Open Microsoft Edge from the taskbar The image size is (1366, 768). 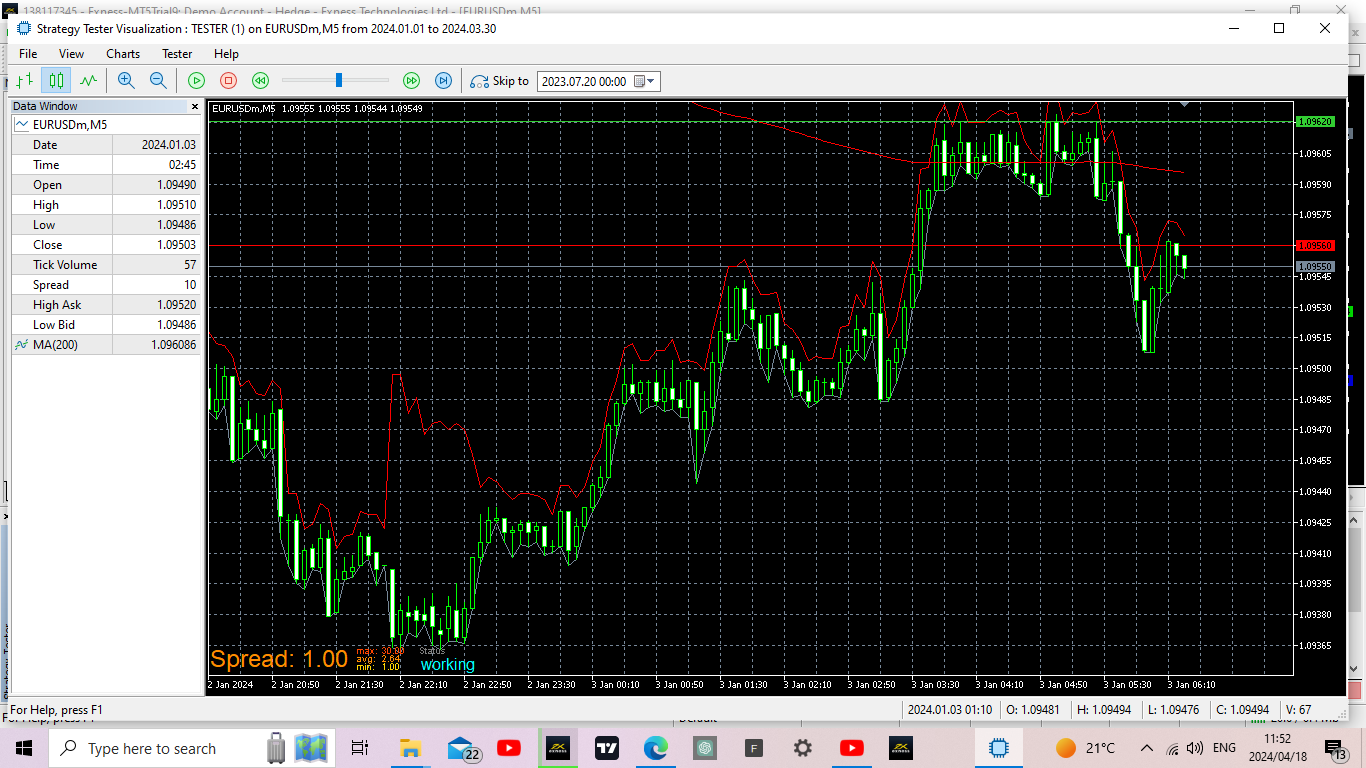[x=655, y=748]
